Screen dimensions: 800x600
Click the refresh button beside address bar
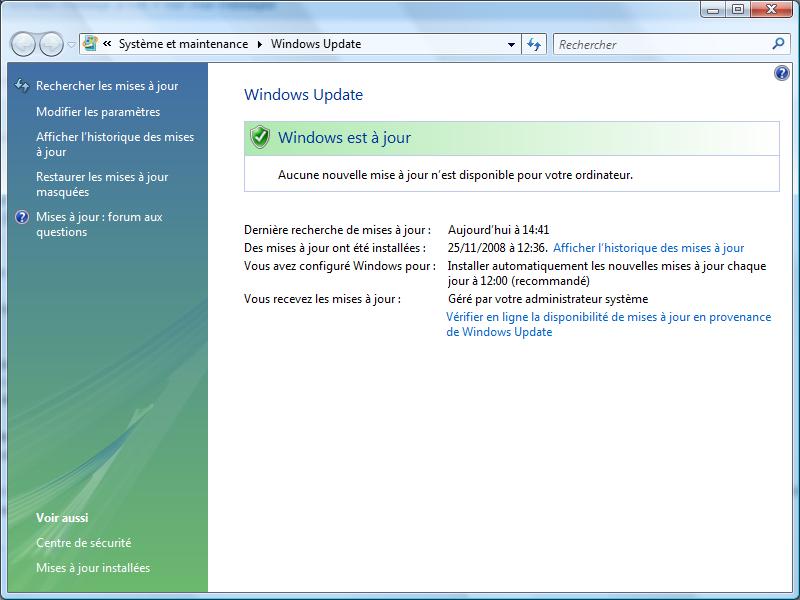[x=534, y=44]
